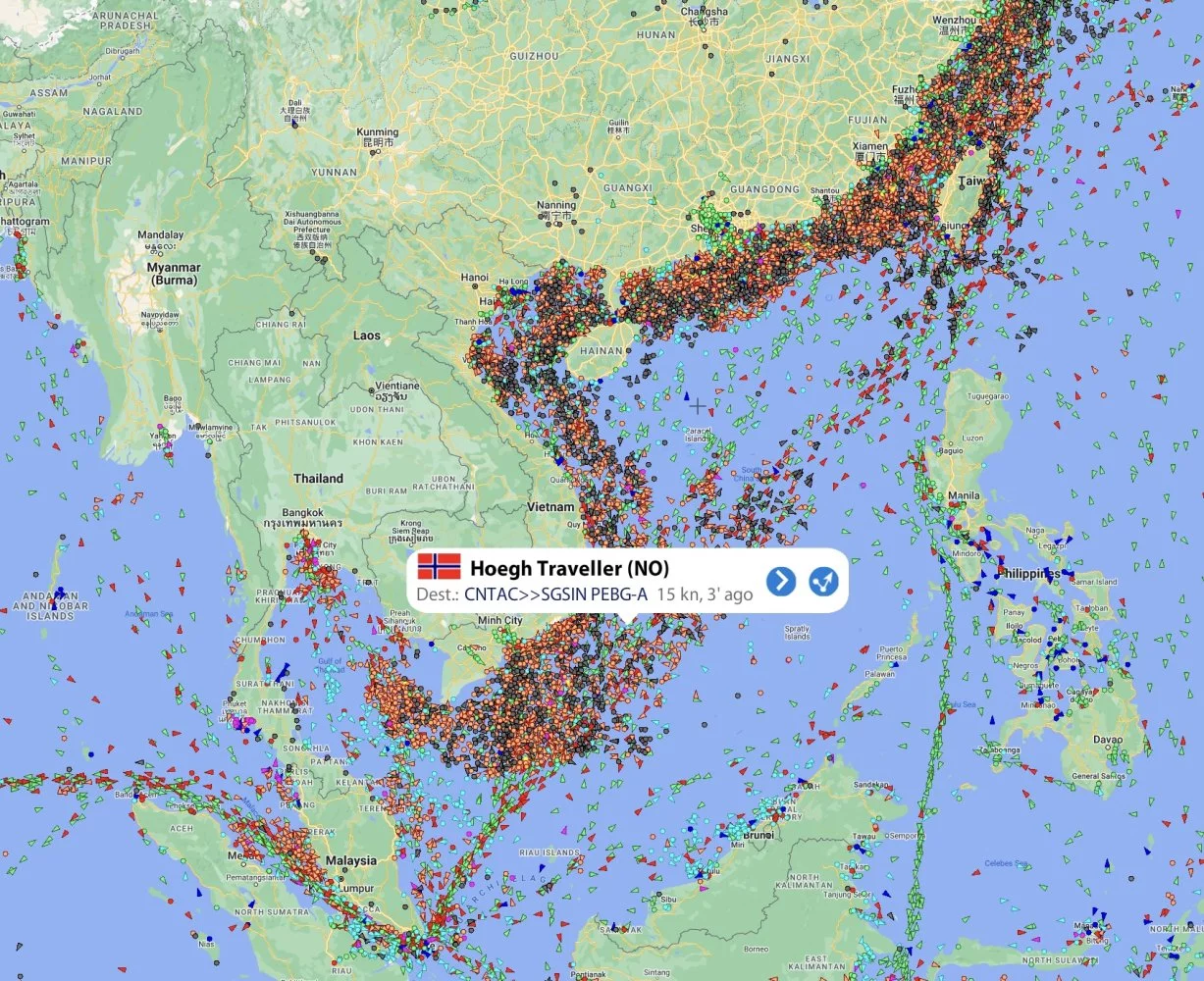
Task: Show the Hoegh Traveller route track icon
Action: 823,582
